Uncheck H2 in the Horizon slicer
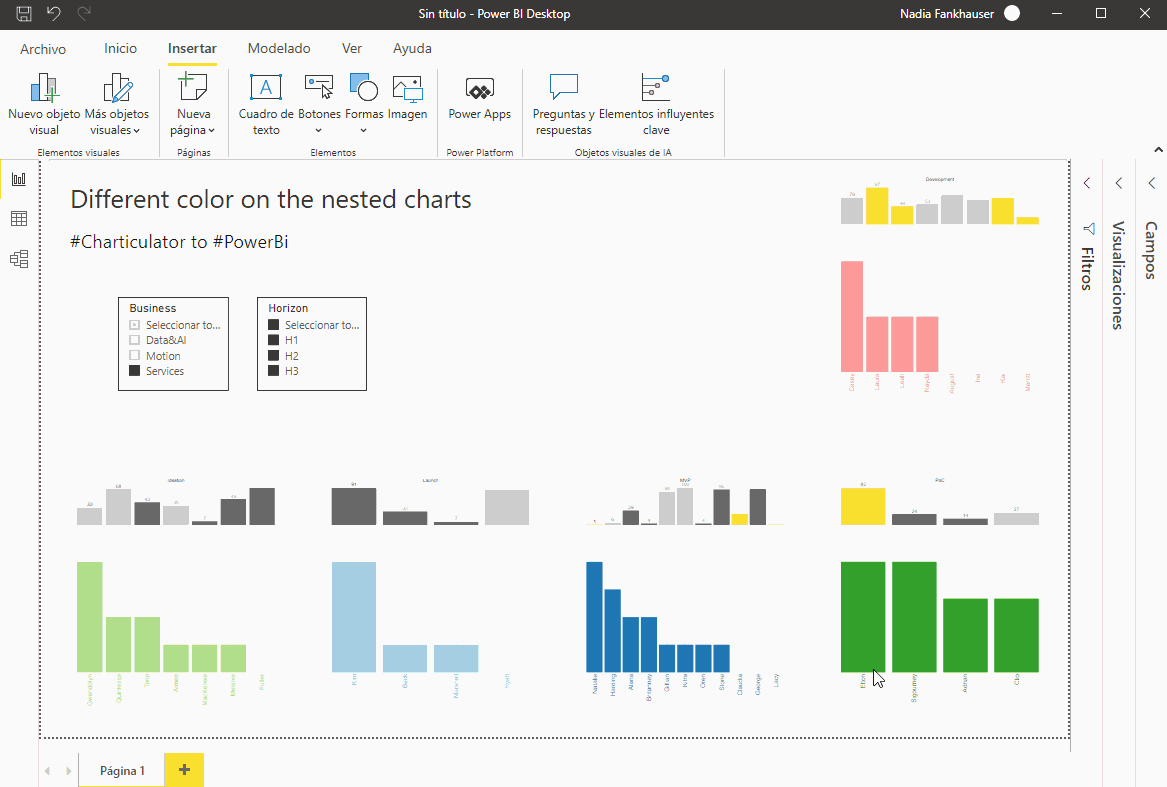The image size is (1167, 787). [272, 355]
